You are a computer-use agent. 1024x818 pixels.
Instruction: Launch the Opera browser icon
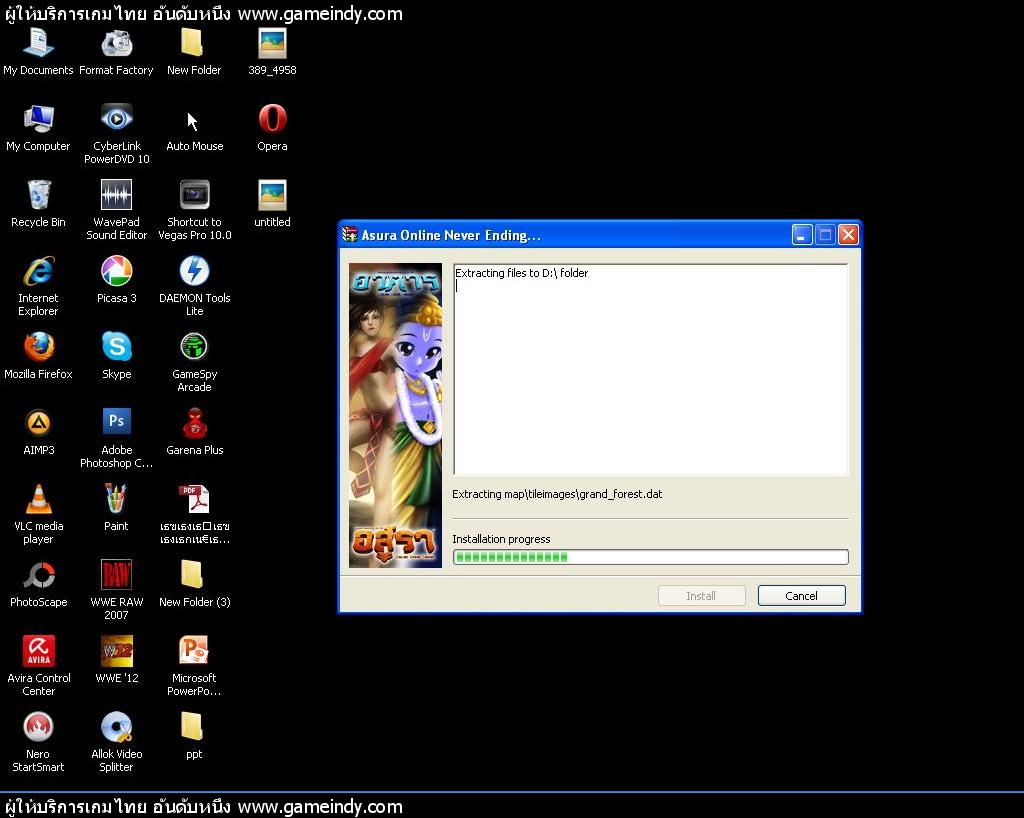click(272, 119)
